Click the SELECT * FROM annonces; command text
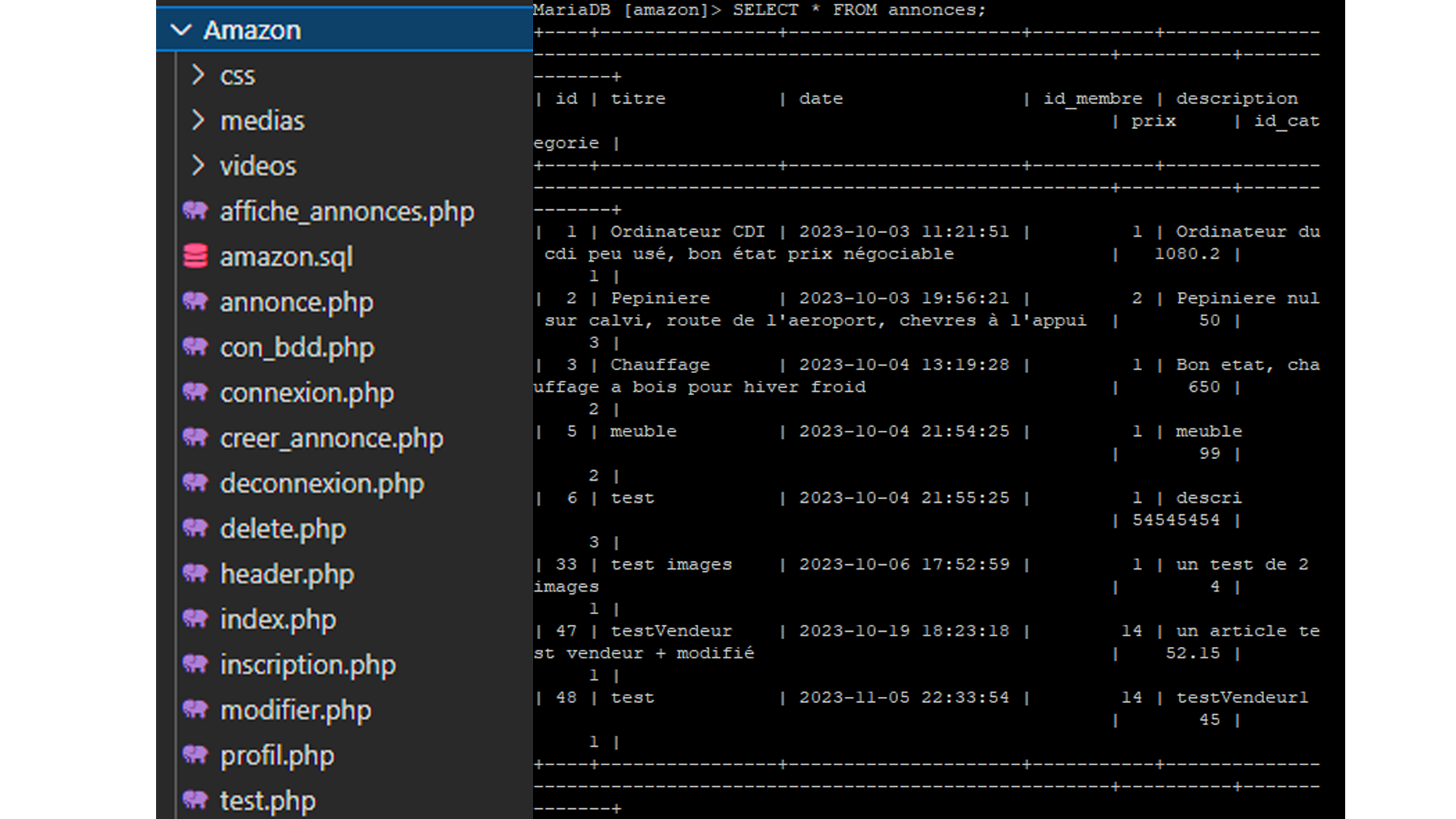This screenshot has height=819, width=1456. pyautogui.click(x=859, y=10)
